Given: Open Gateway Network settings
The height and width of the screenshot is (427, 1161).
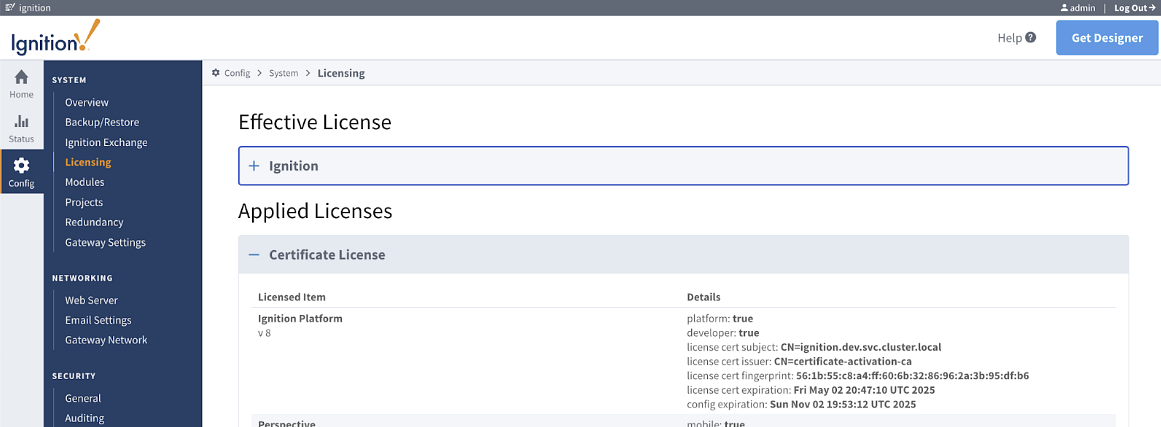Looking at the screenshot, I should (106, 340).
